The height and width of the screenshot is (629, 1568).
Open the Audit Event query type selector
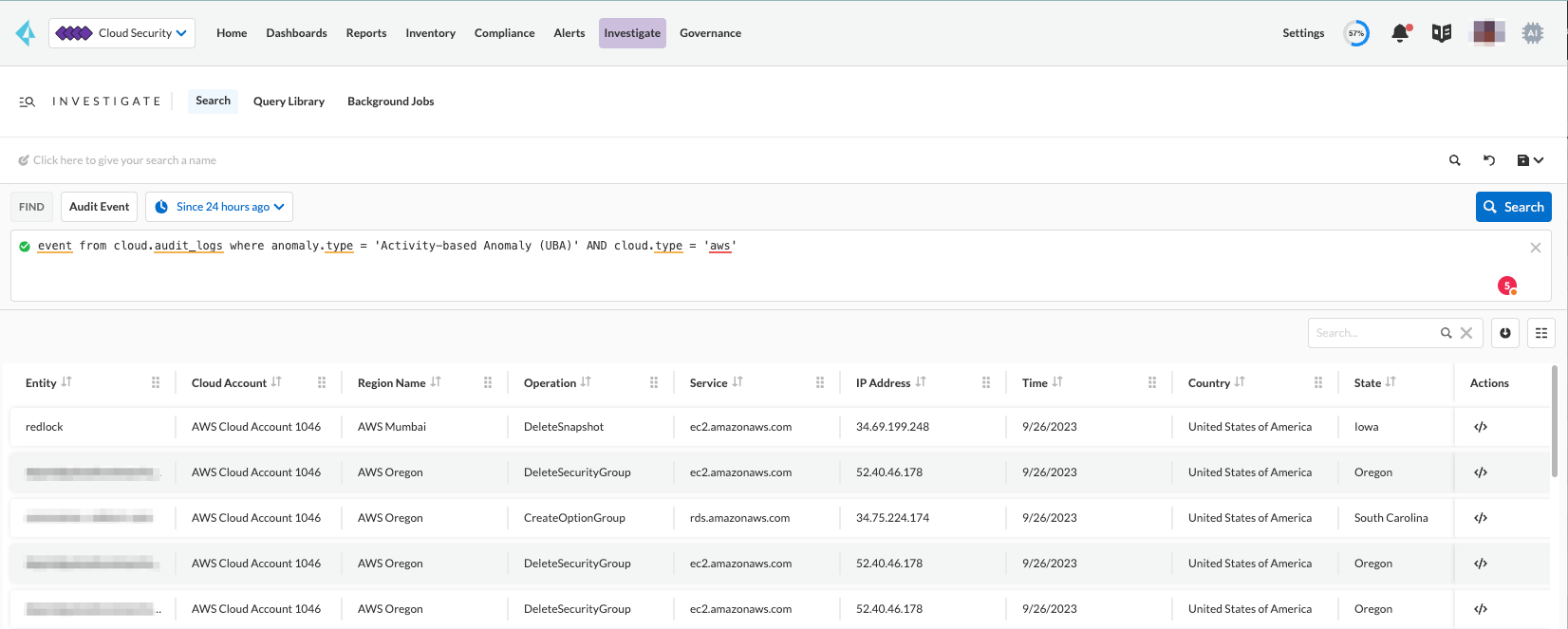[x=100, y=207]
